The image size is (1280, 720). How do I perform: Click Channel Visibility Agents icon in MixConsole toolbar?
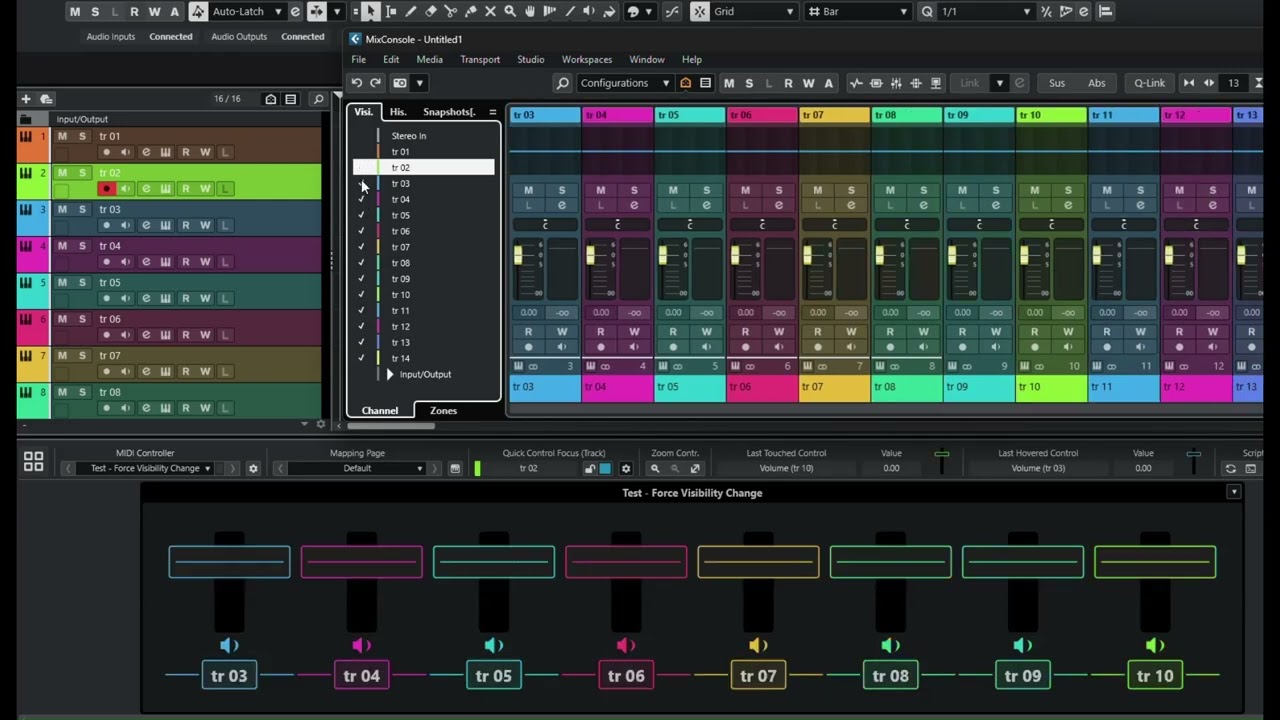pyautogui.click(x=685, y=83)
